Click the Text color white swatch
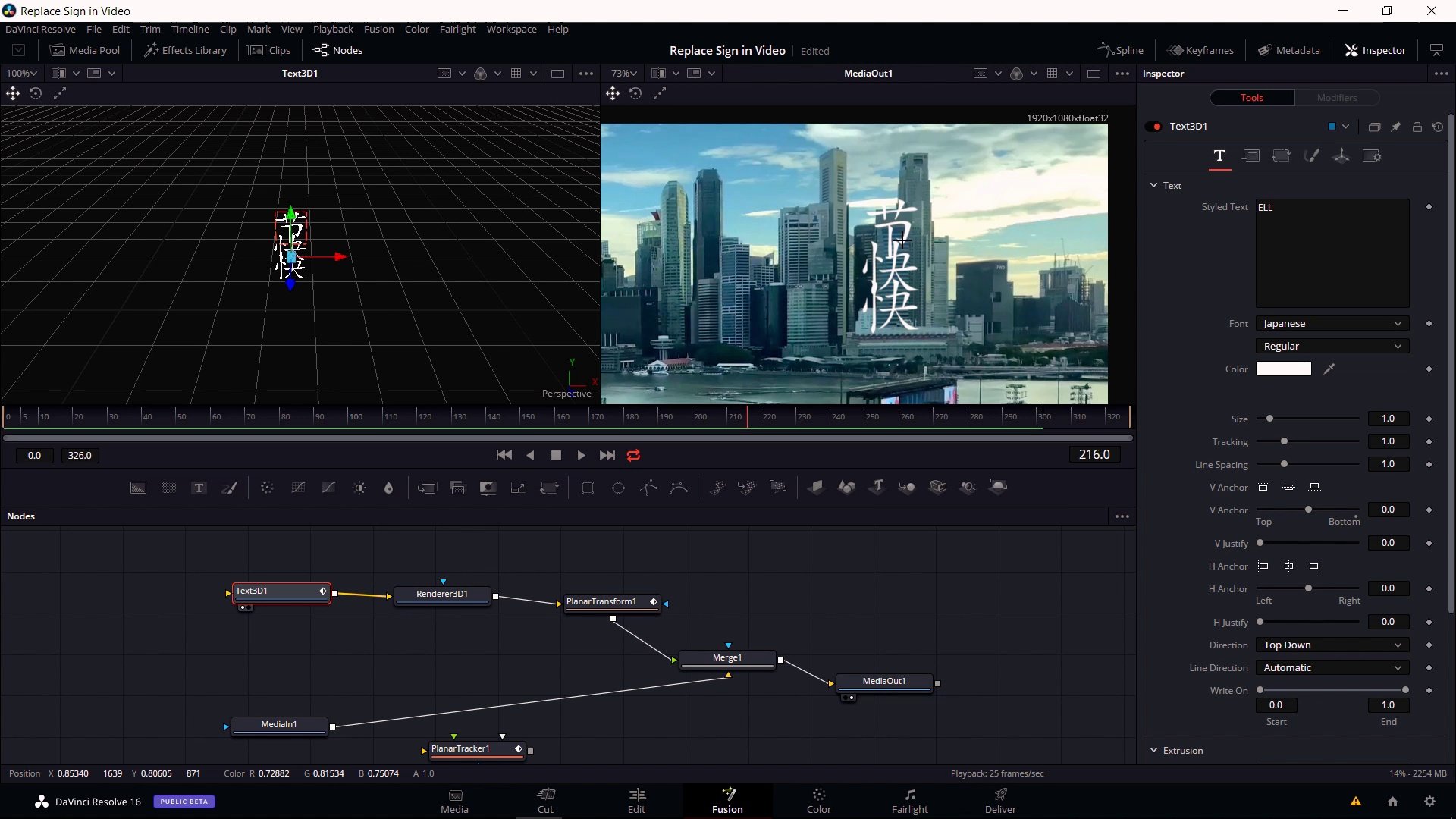Screen dimensions: 1456x819 (1285, 369)
